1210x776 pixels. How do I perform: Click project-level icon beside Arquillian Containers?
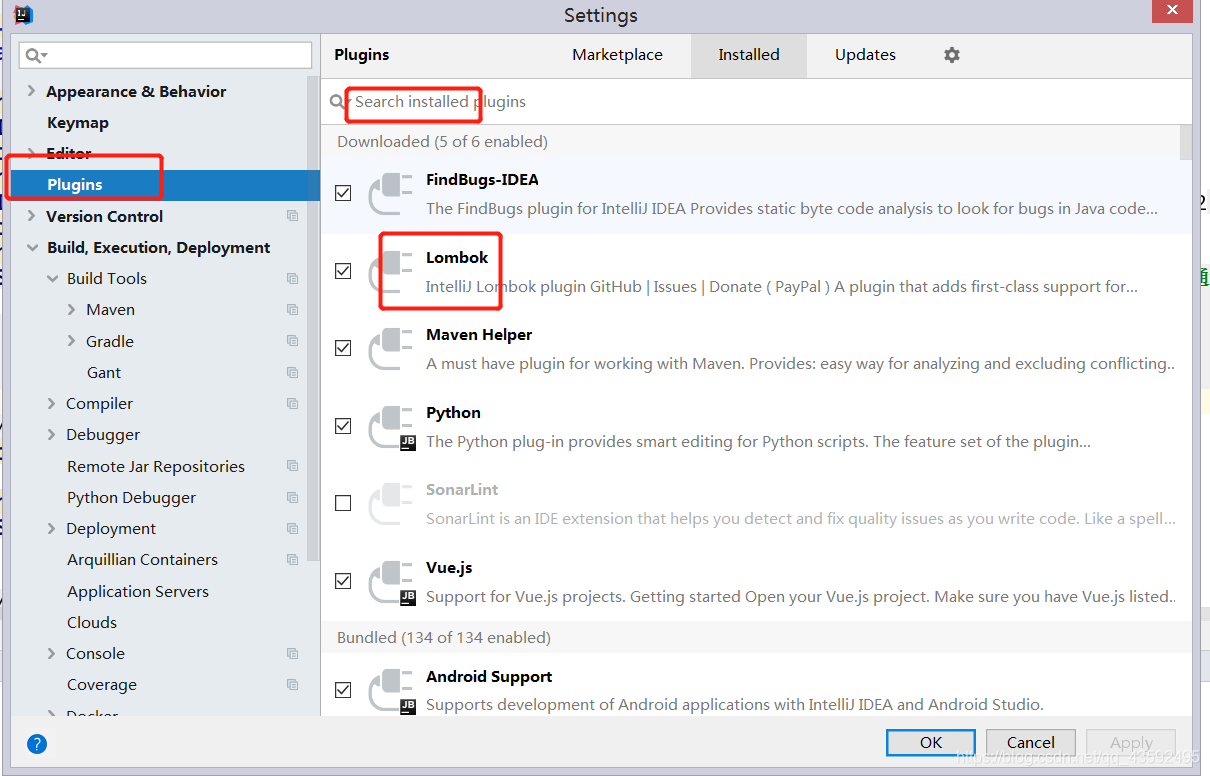pyautogui.click(x=292, y=560)
